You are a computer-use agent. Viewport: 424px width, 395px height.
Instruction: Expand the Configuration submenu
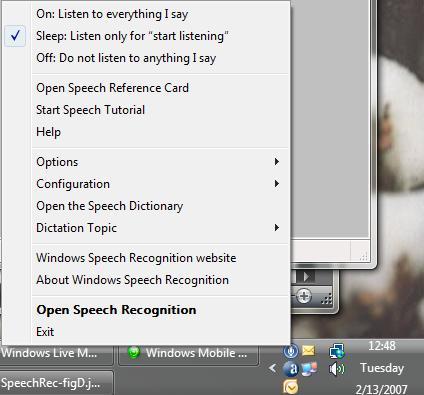pos(146,184)
